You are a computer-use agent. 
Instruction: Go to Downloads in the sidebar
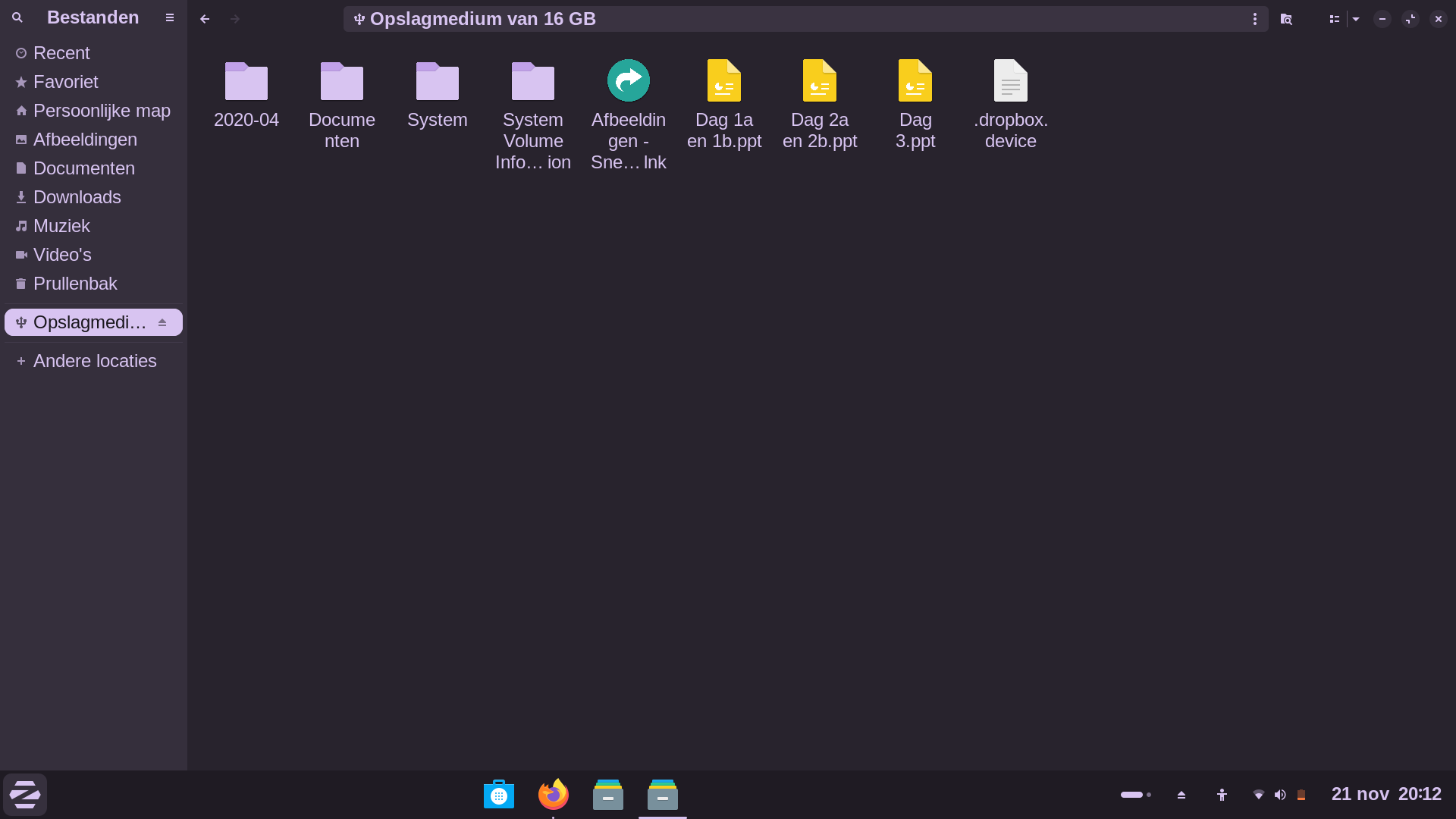click(77, 197)
